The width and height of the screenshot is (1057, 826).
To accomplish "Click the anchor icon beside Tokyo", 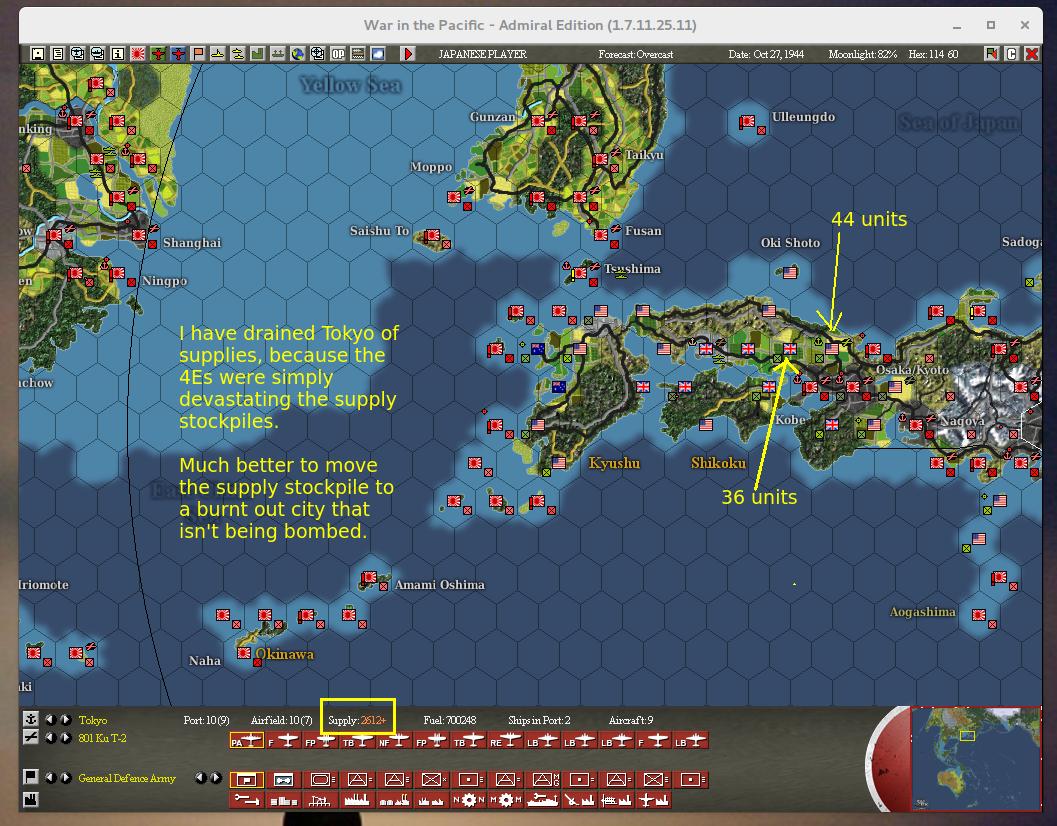I will pyautogui.click(x=30, y=719).
